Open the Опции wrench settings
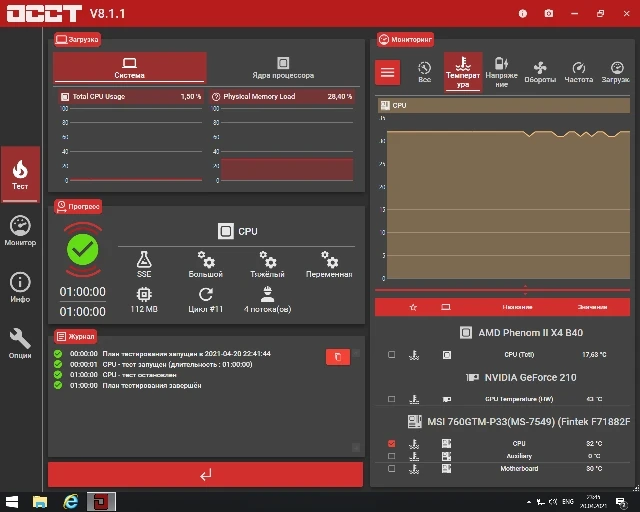The height and width of the screenshot is (512, 640). (20, 343)
